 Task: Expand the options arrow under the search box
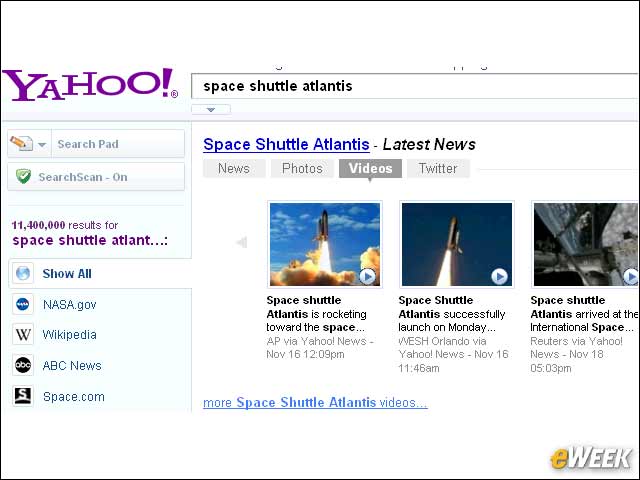pos(211,109)
